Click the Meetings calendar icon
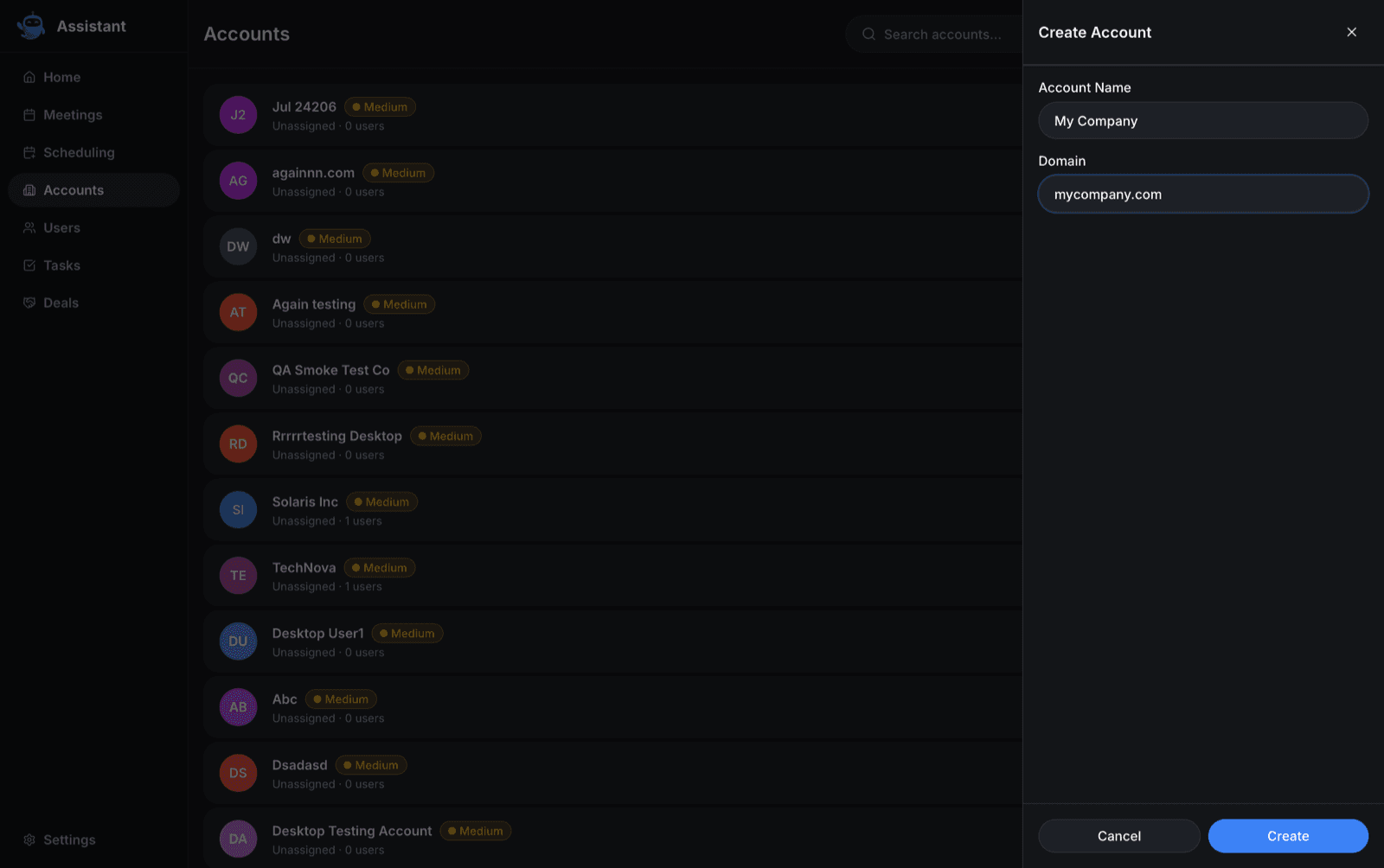 (29, 115)
